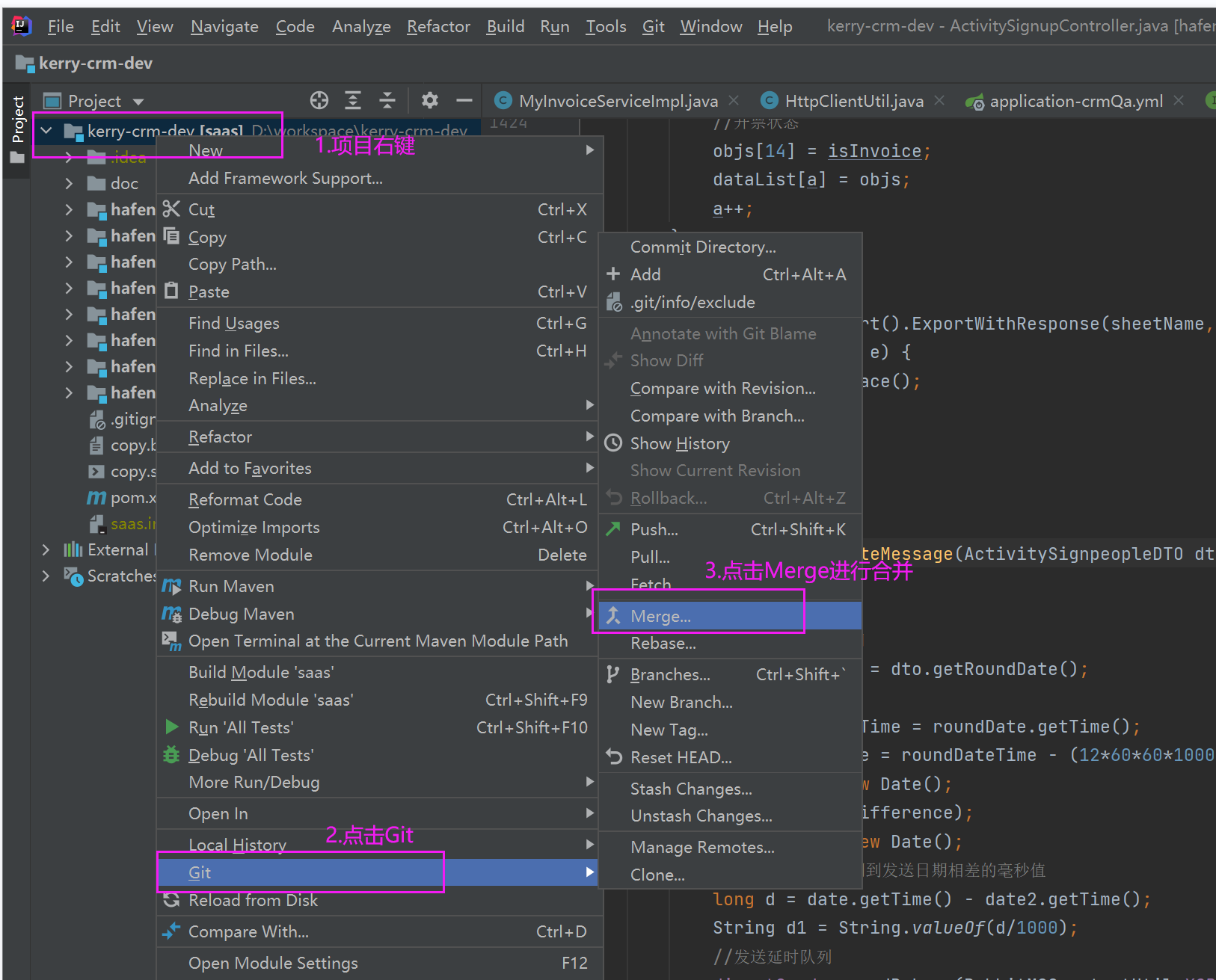The width and height of the screenshot is (1216, 980).
Task: Open the Local History submenu arrow
Action: pos(590,844)
